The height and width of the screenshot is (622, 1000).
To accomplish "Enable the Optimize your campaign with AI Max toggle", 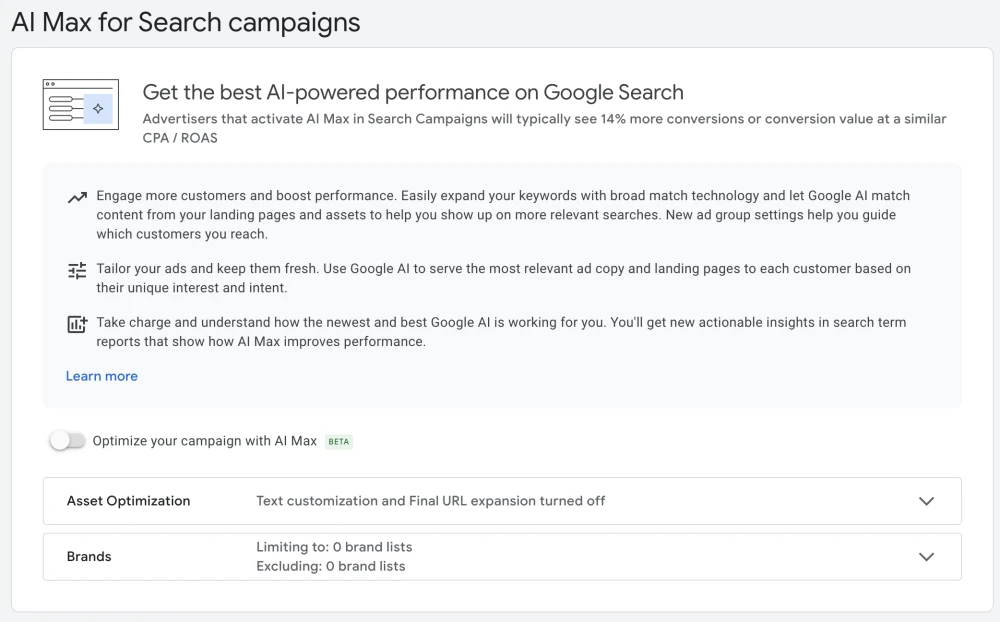I will tap(68, 441).
